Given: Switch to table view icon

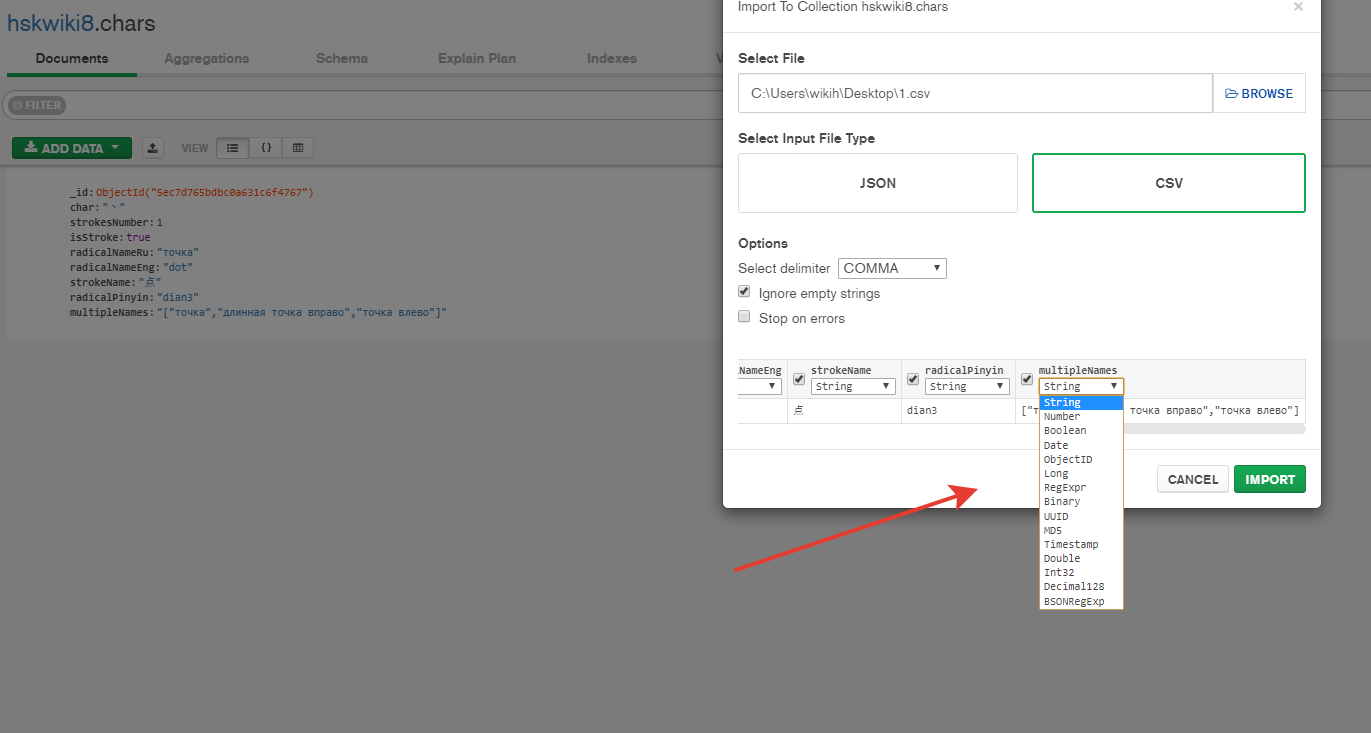Looking at the screenshot, I should (x=298, y=148).
